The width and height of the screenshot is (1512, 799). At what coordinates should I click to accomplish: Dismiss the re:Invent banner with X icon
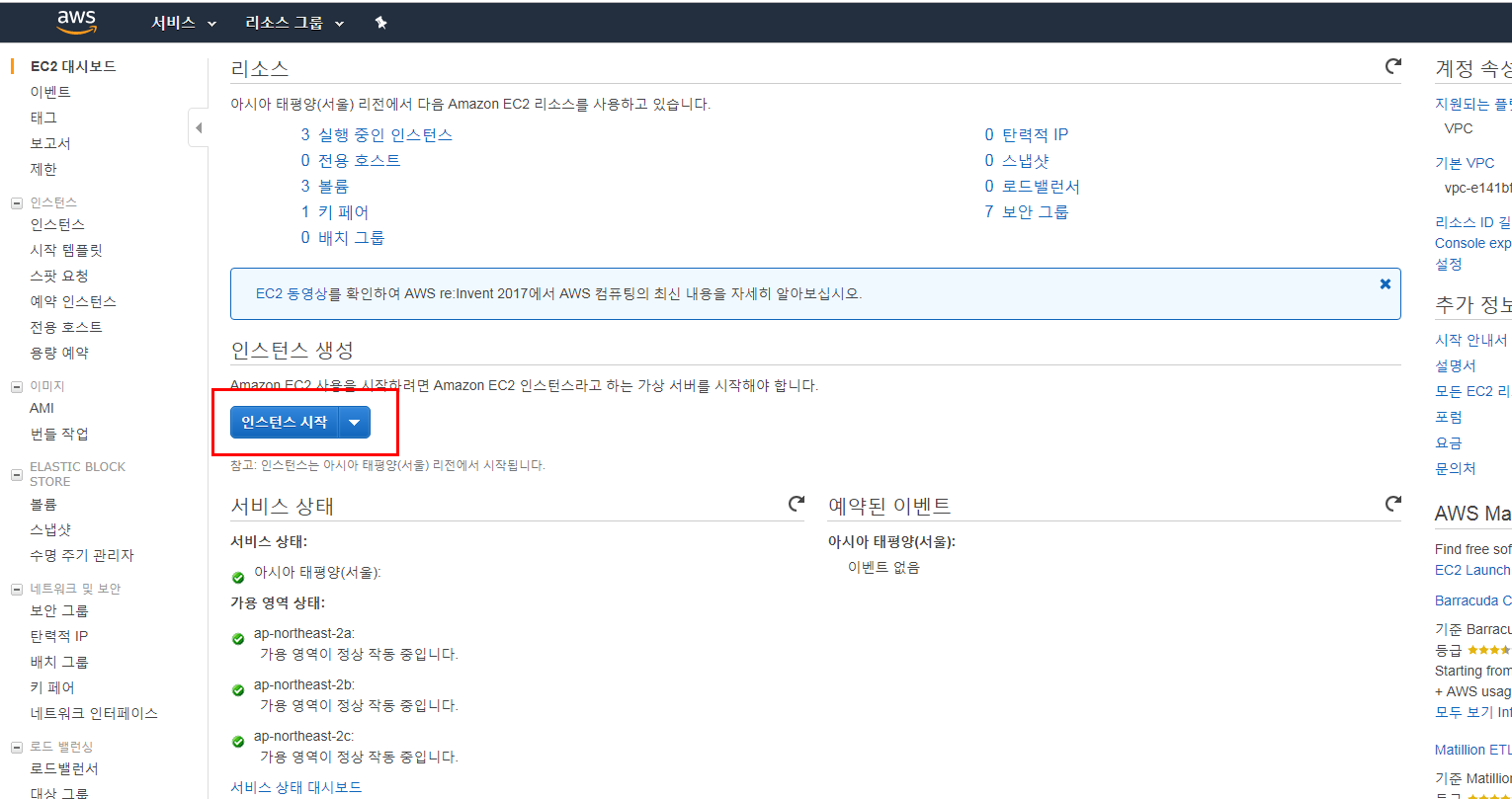1386,283
